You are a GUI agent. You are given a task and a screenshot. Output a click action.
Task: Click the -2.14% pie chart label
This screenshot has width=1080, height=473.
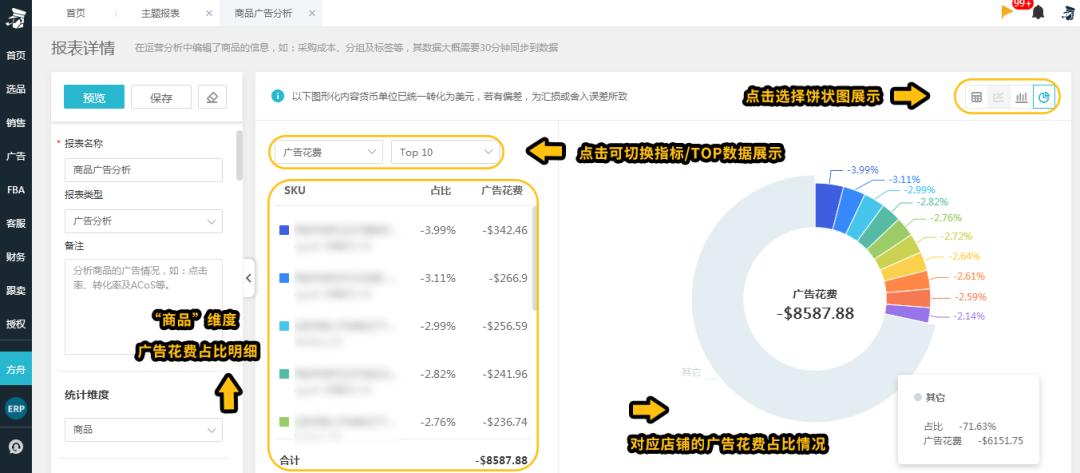tap(968, 316)
